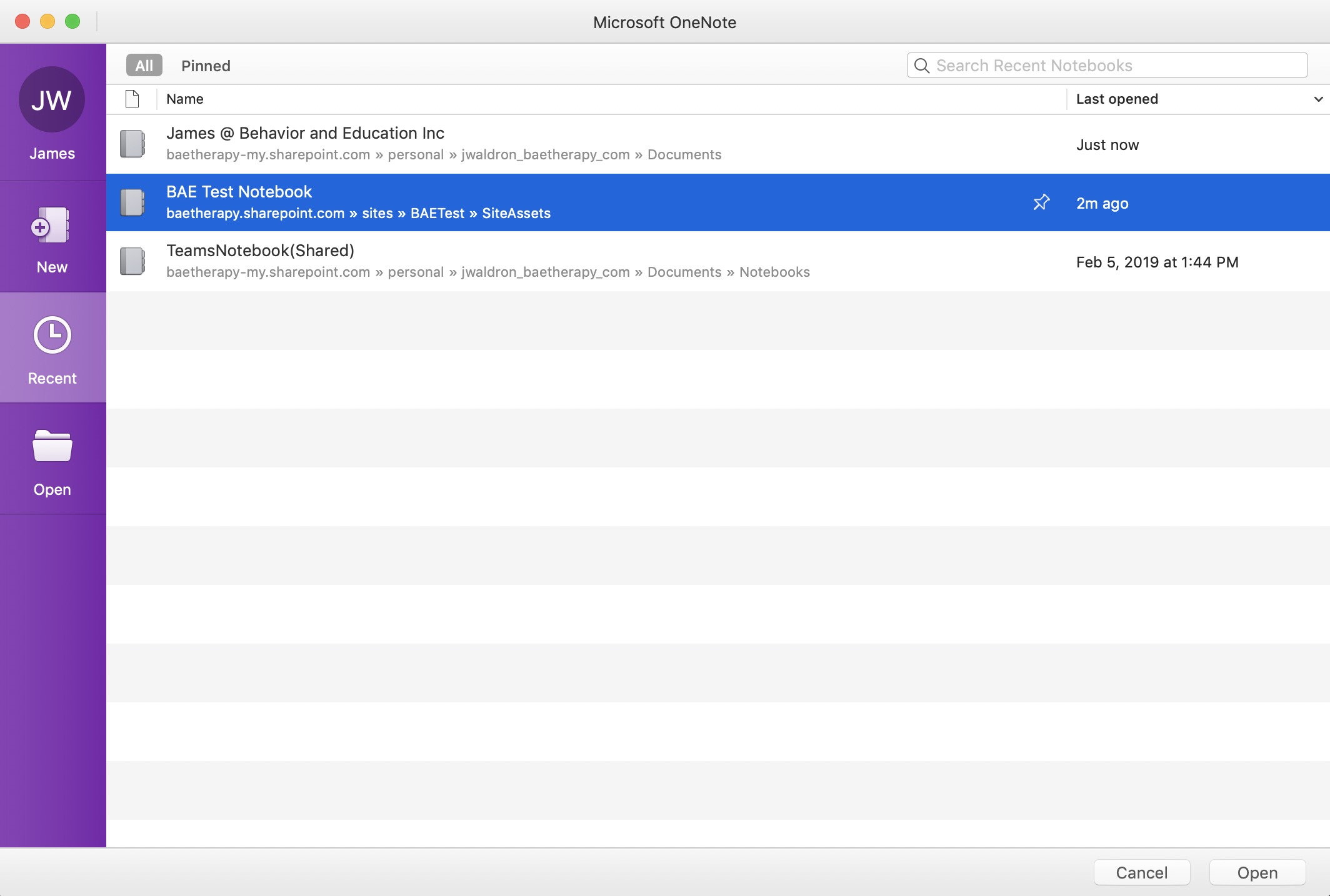Sort by the Name column header
1330x896 pixels.
[185, 99]
